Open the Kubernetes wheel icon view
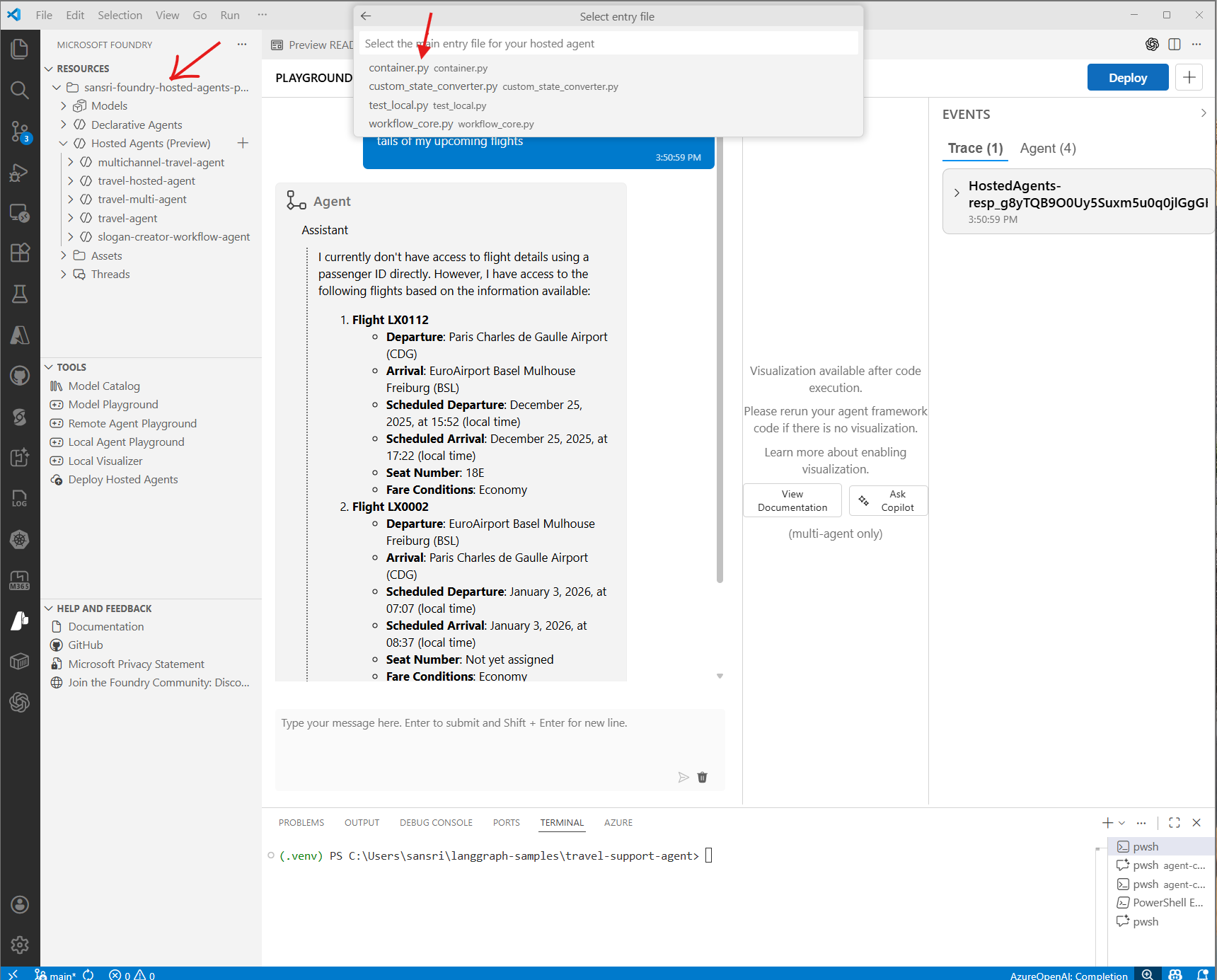The width and height of the screenshot is (1217, 980). 20,539
